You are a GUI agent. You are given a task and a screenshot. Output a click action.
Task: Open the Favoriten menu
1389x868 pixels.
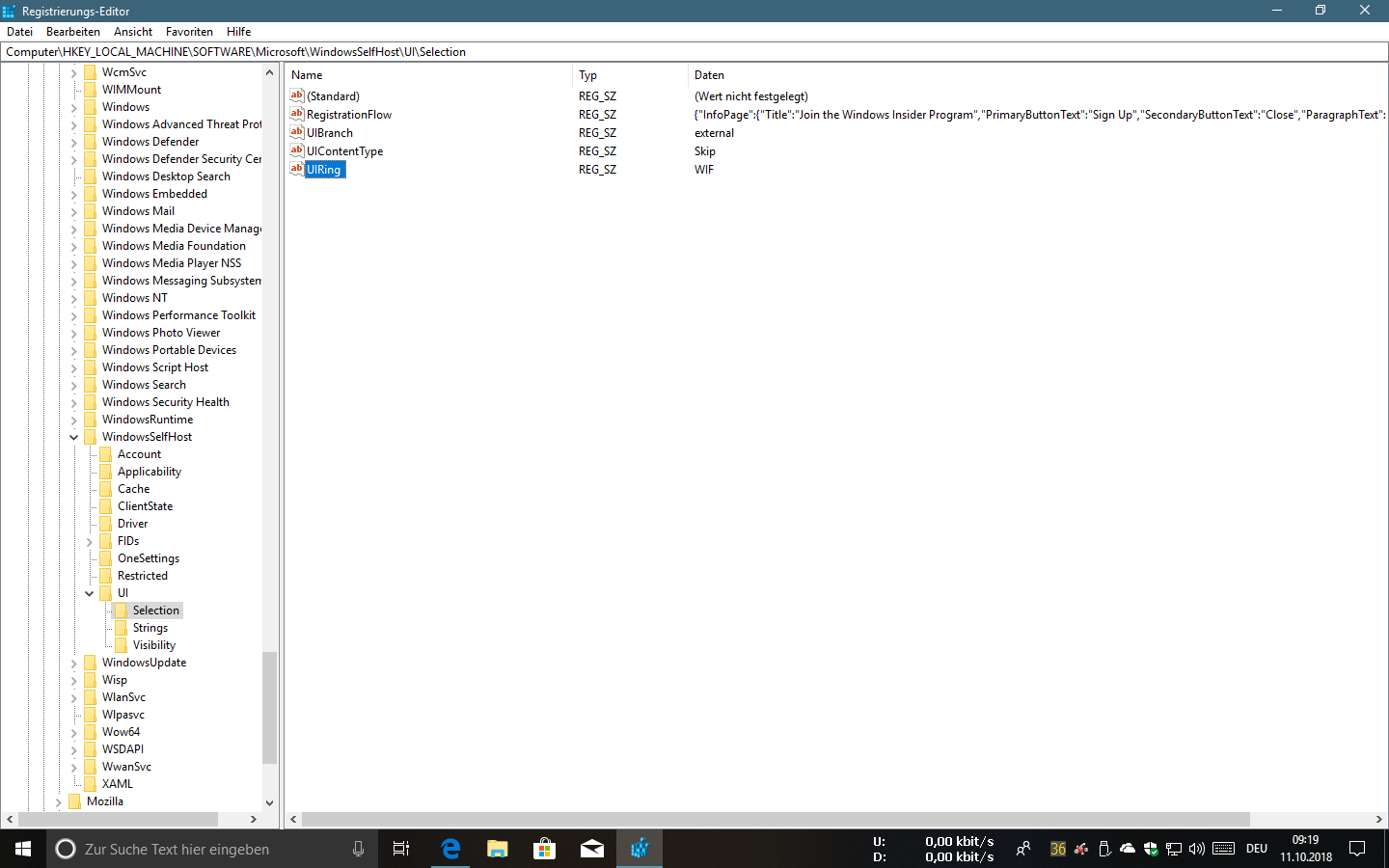coord(189,31)
